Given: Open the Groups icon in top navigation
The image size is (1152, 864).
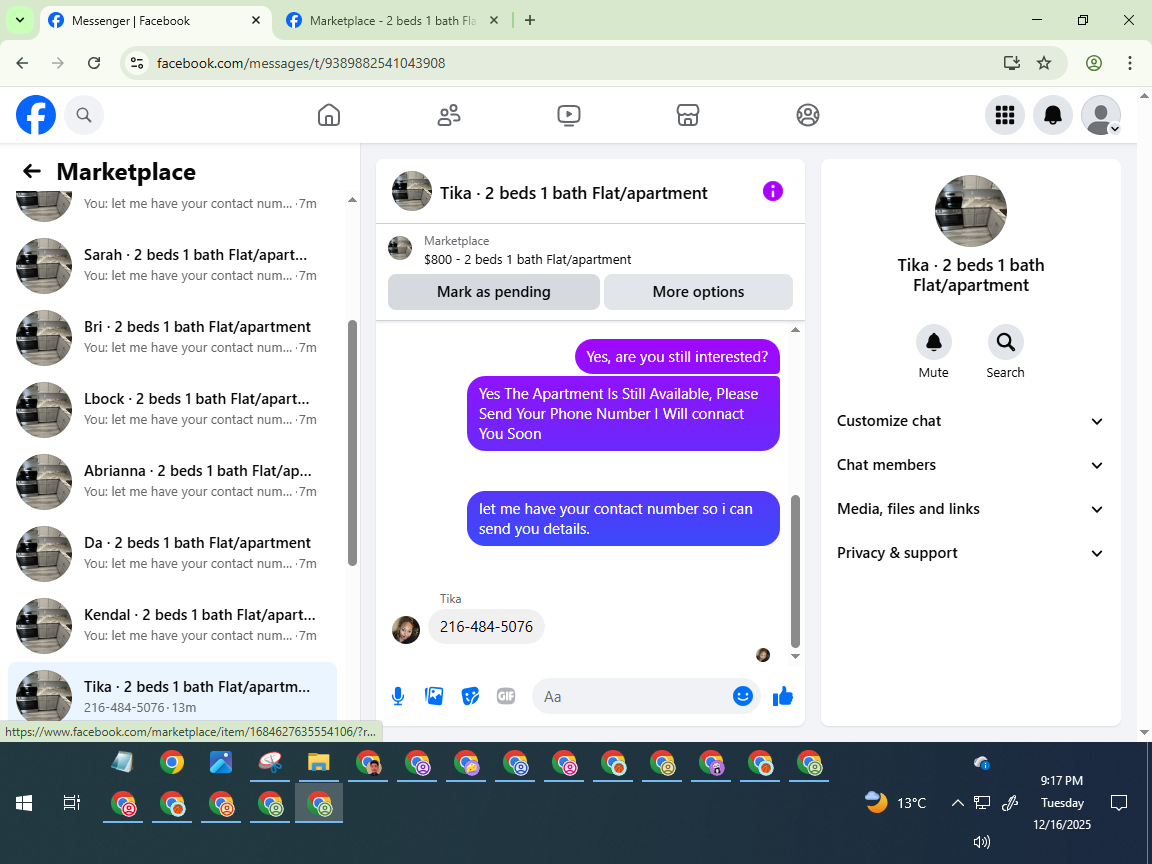Looking at the screenshot, I should (807, 115).
